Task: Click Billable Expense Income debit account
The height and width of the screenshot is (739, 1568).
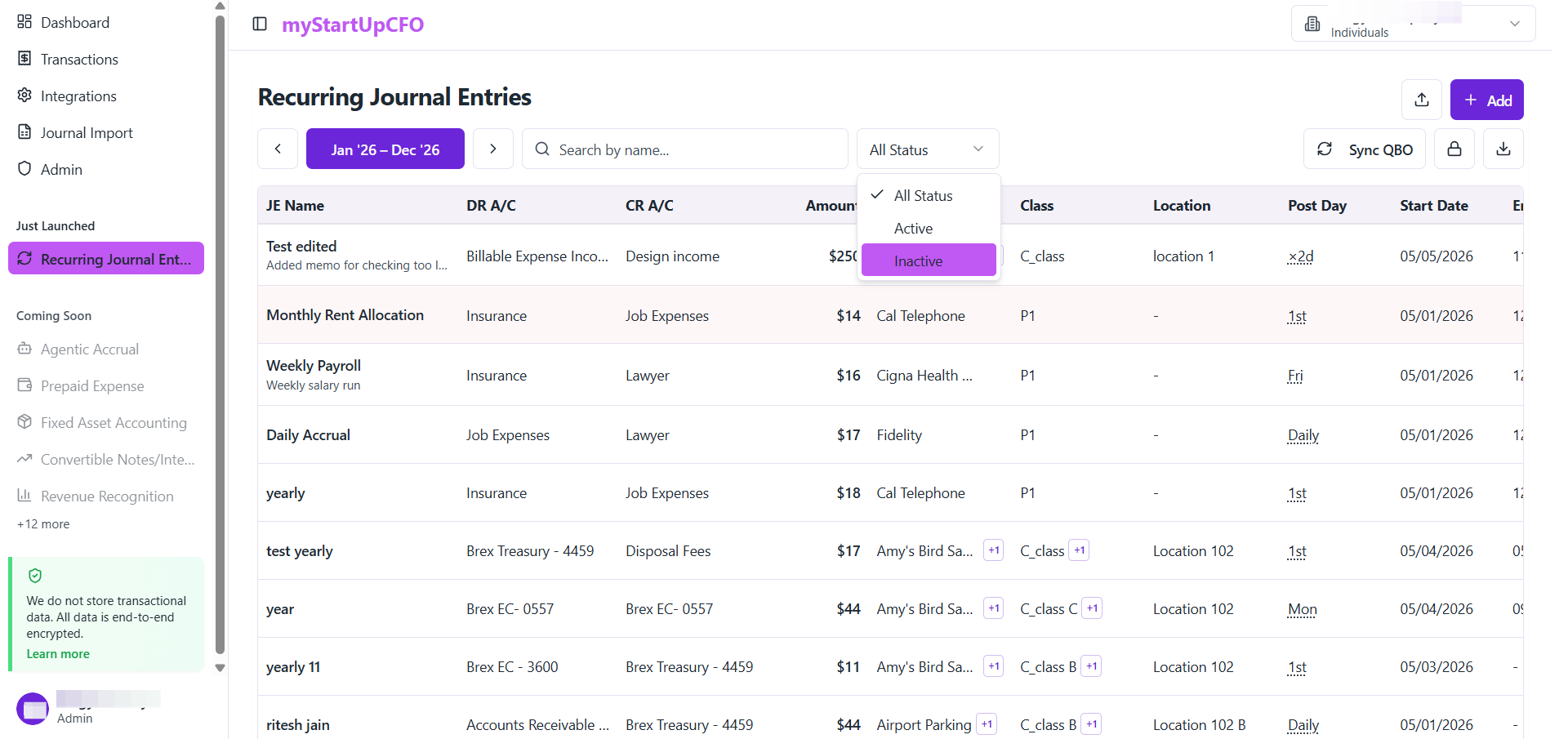Action: click(x=537, y=256)
